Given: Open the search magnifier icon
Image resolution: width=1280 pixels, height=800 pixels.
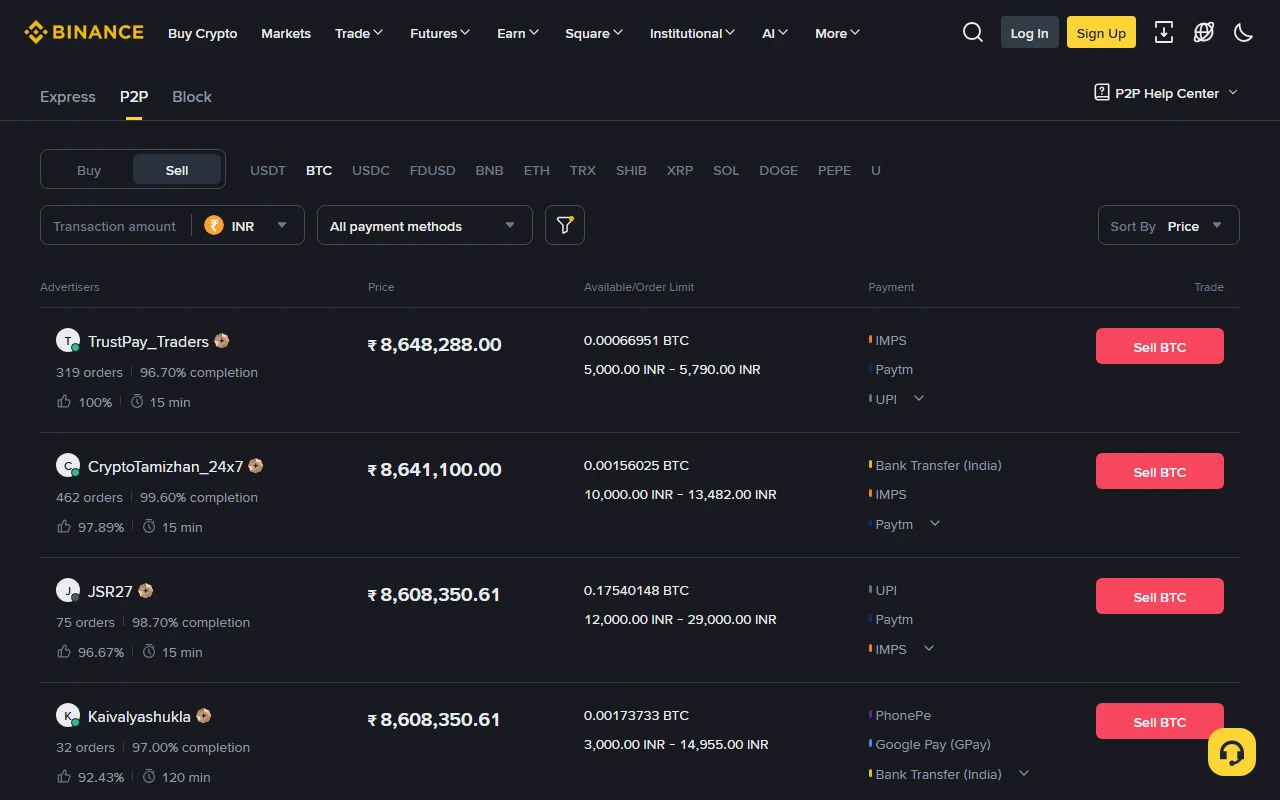Looking at the screenshot, I should pyautogui.click(x=973, y=32).
